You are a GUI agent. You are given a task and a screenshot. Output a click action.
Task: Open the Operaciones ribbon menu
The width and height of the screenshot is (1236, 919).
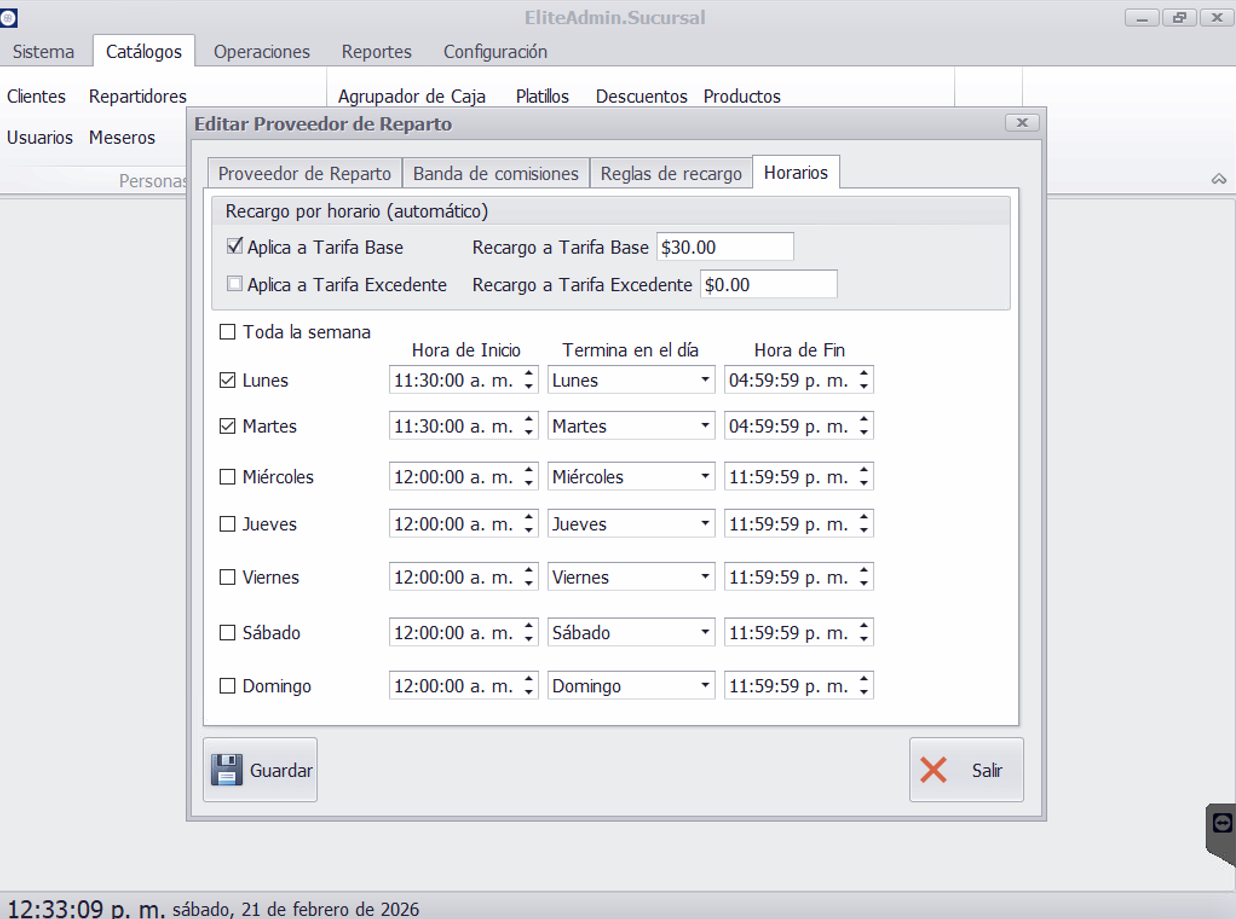coord(261,51)
